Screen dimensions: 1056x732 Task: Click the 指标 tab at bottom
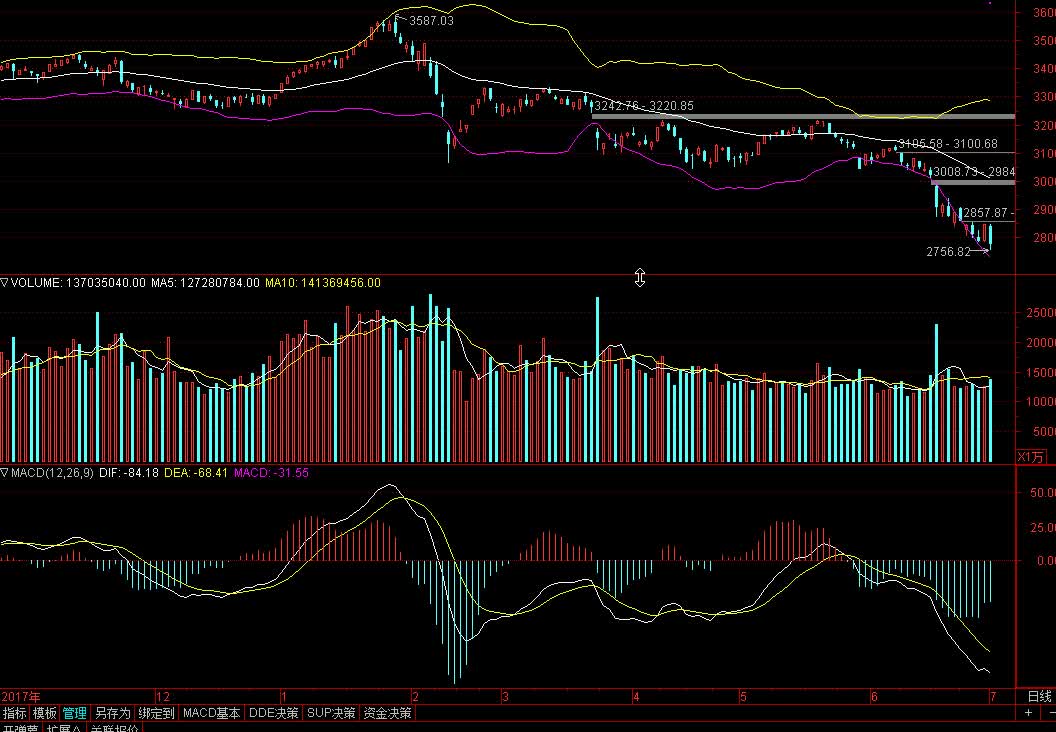click(x=15, y=713)
